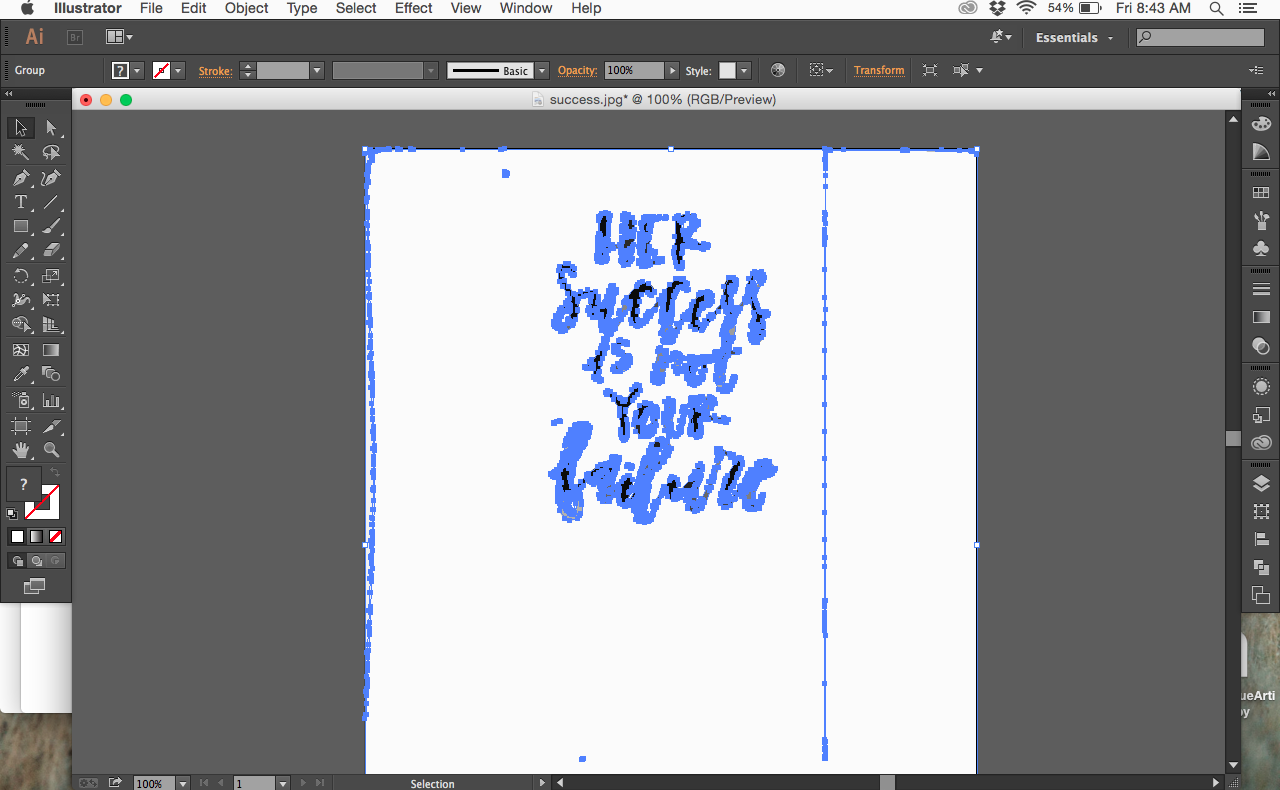The height and width of the screenshot is (790, 1280).
Task: Switch to the Type tool
Action: click(x=20, y=202)
